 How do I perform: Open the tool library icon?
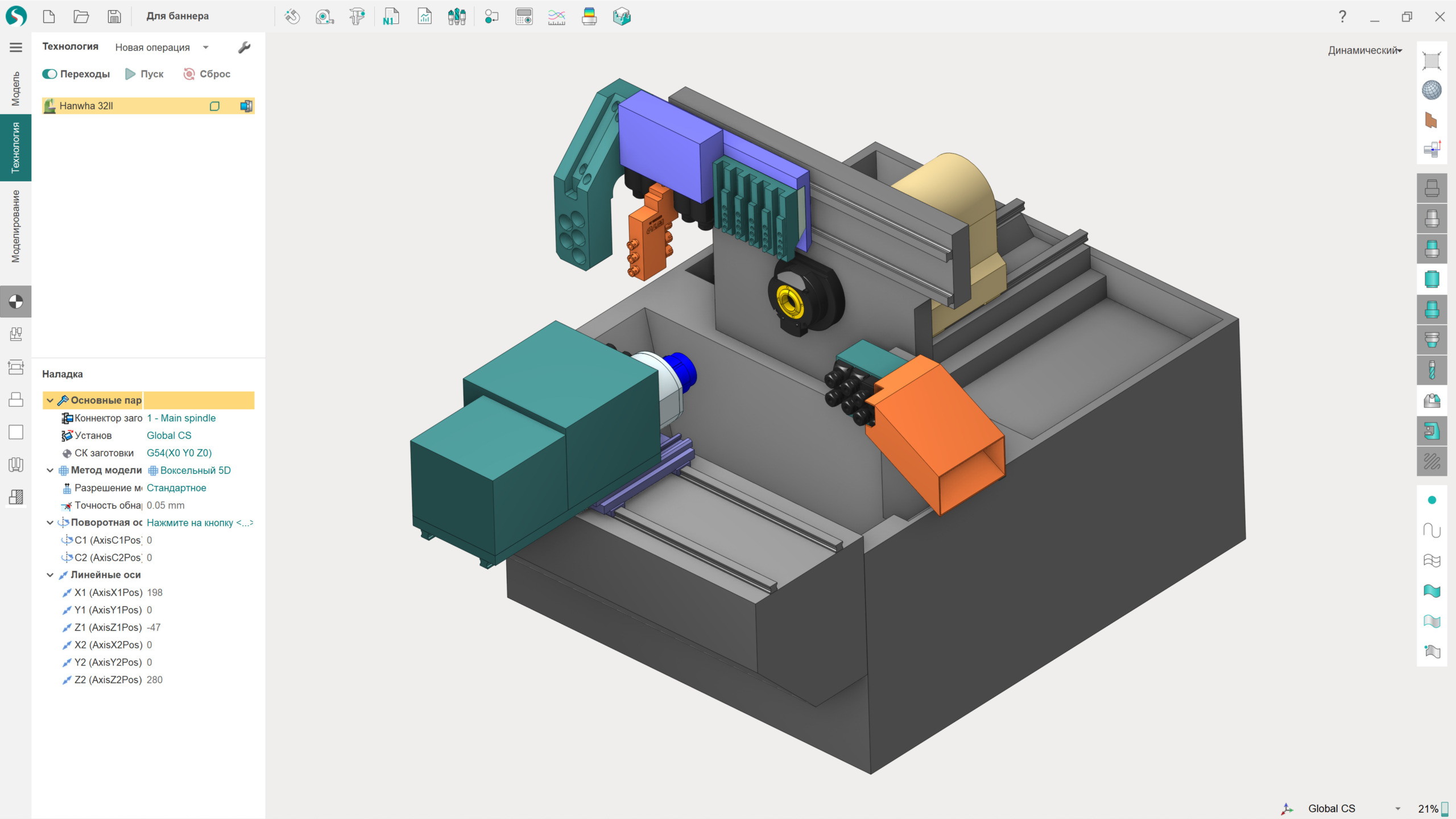457,16
